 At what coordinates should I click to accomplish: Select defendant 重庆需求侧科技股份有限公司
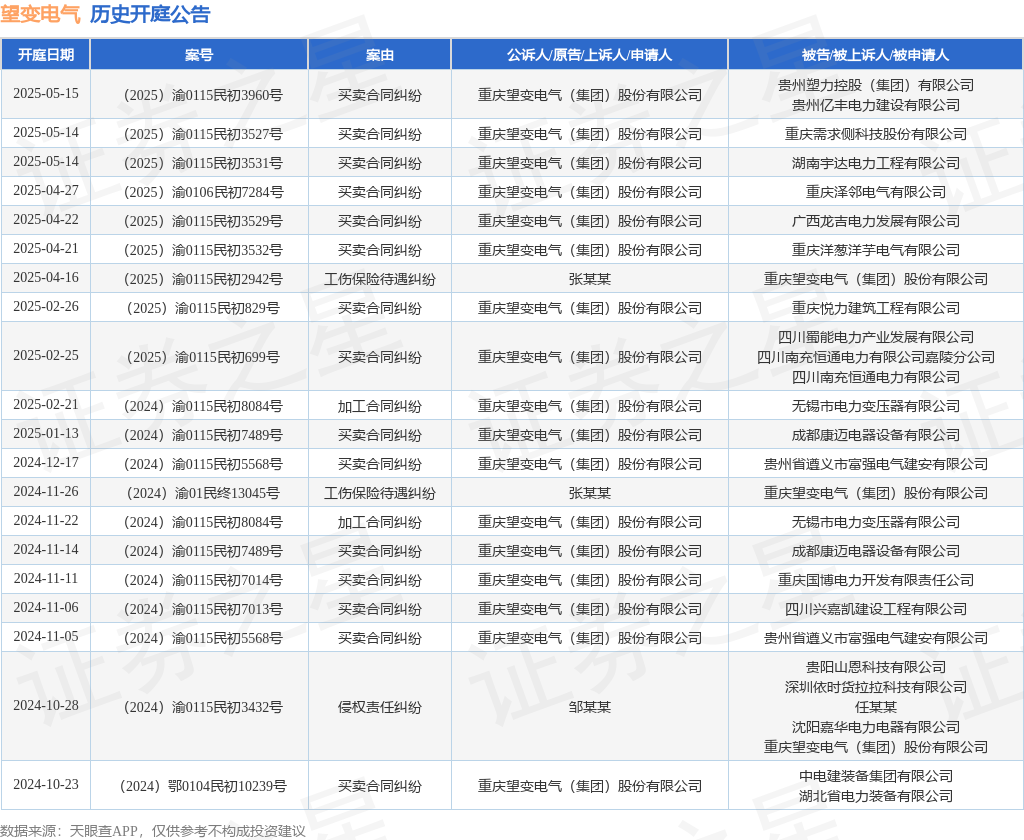876,134
